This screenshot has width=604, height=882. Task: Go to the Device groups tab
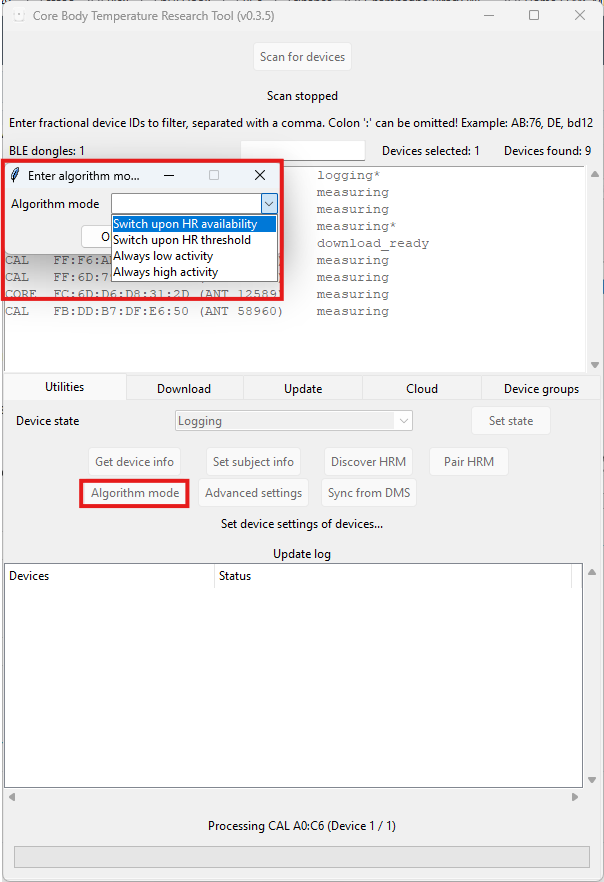point(541,389)
